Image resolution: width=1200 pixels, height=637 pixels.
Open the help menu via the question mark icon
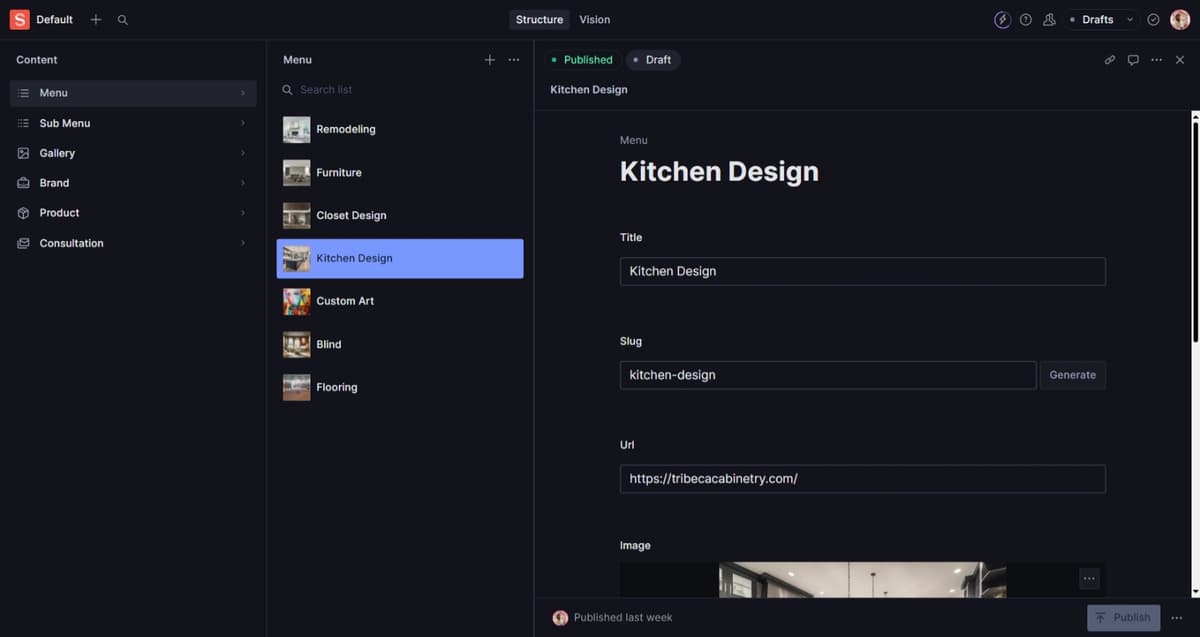(1025, 19)
